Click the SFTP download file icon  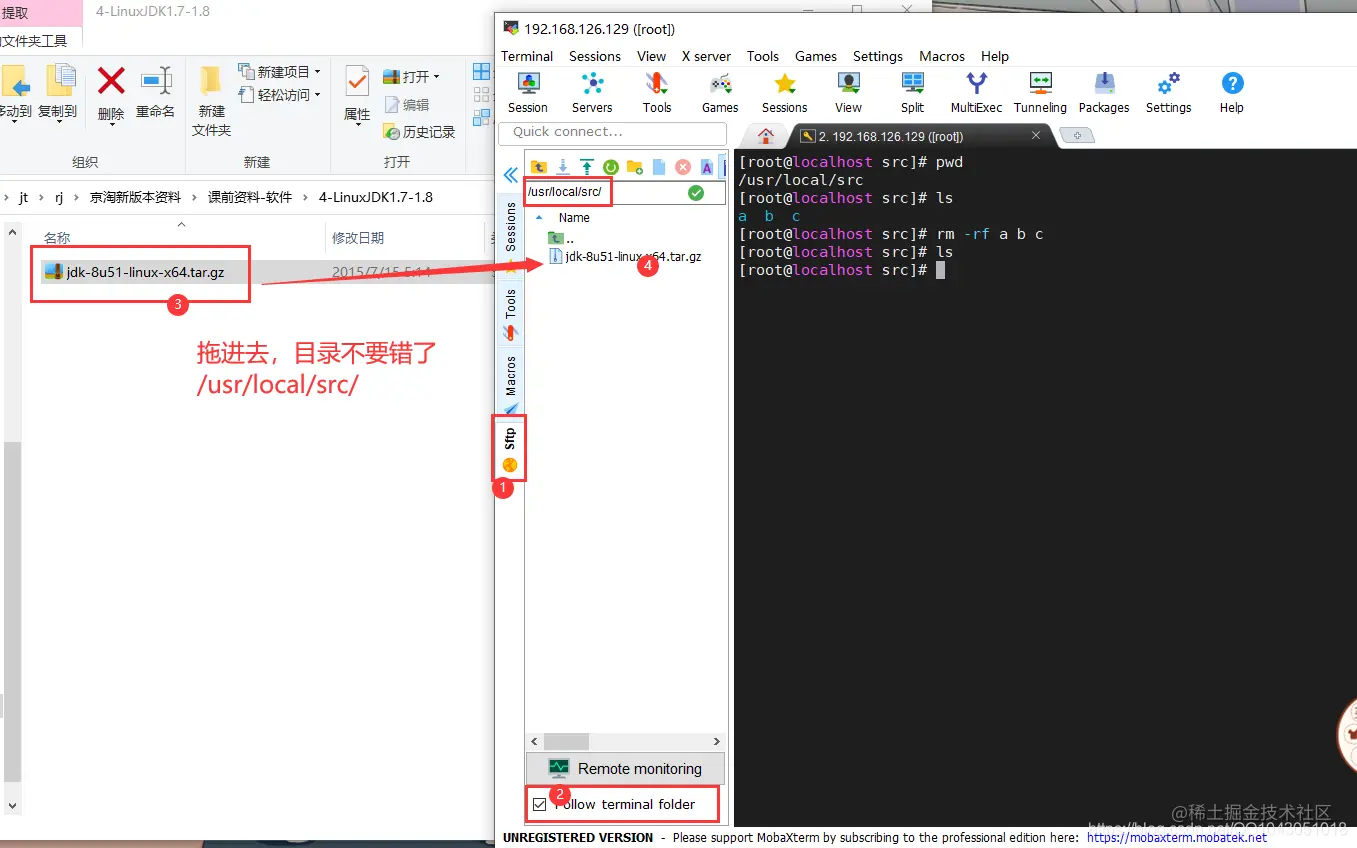click(x=563, y=167)
